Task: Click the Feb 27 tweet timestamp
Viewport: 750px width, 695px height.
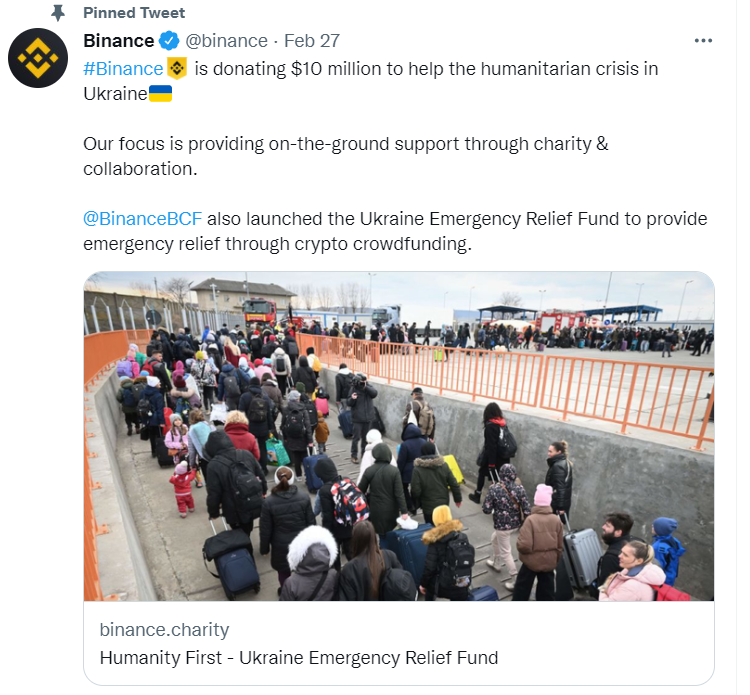Action: click(312, 41)
